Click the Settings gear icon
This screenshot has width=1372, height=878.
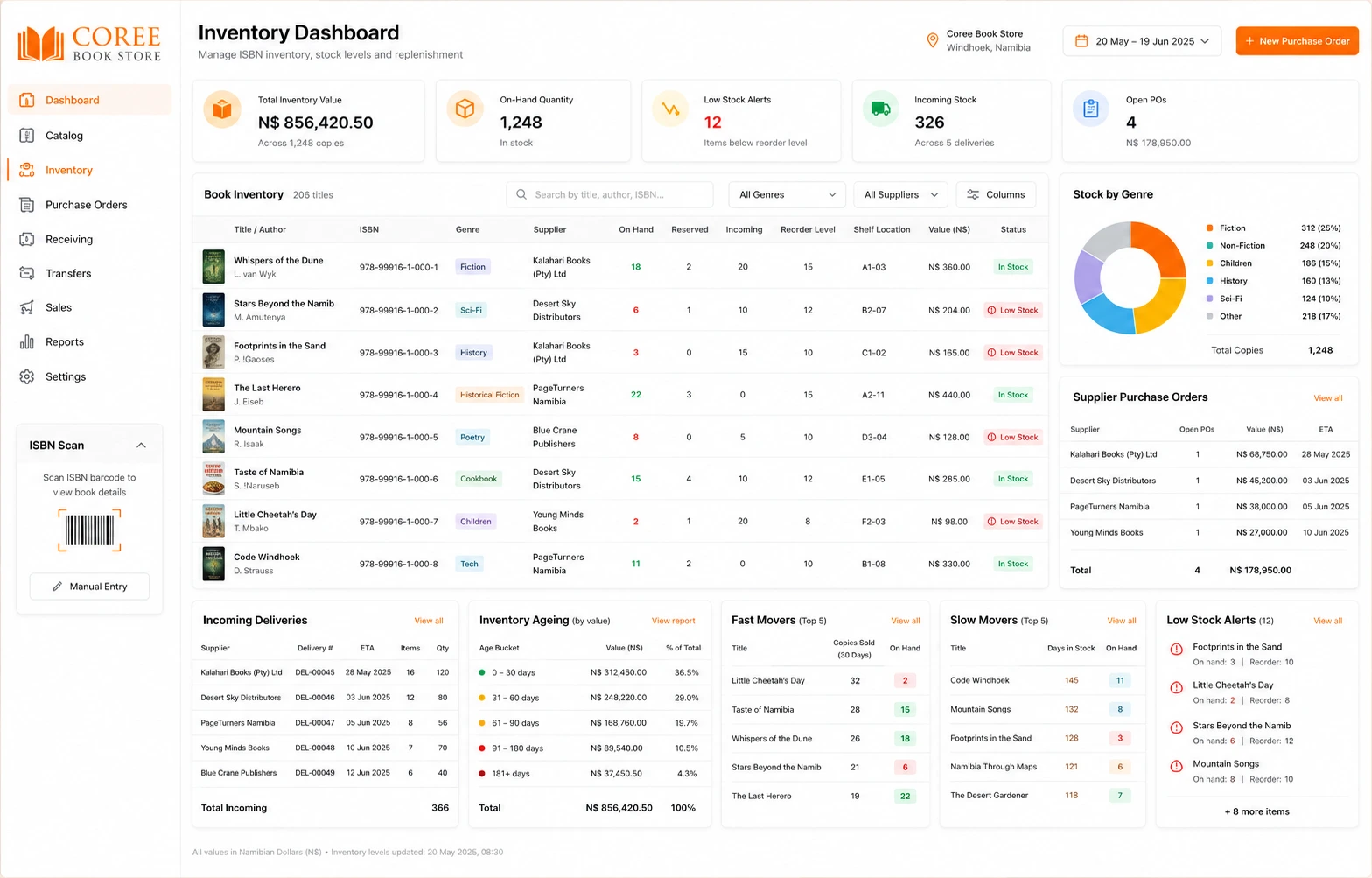coord(27,376)
